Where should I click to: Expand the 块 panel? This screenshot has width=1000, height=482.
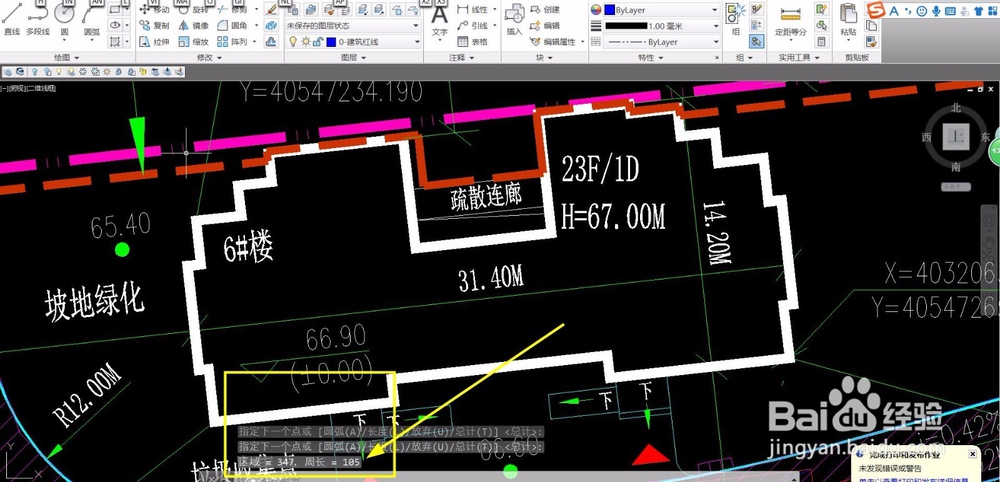[x=544, y=57]
